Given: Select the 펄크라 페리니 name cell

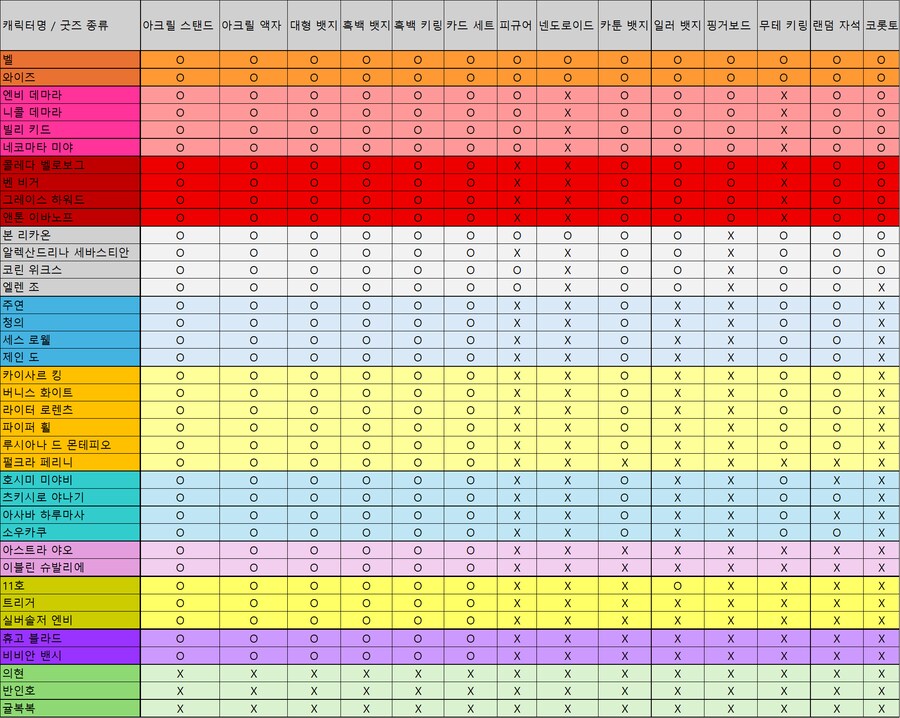Looking at the screenshot, I should pyautogui.click(x=70, y=462).
